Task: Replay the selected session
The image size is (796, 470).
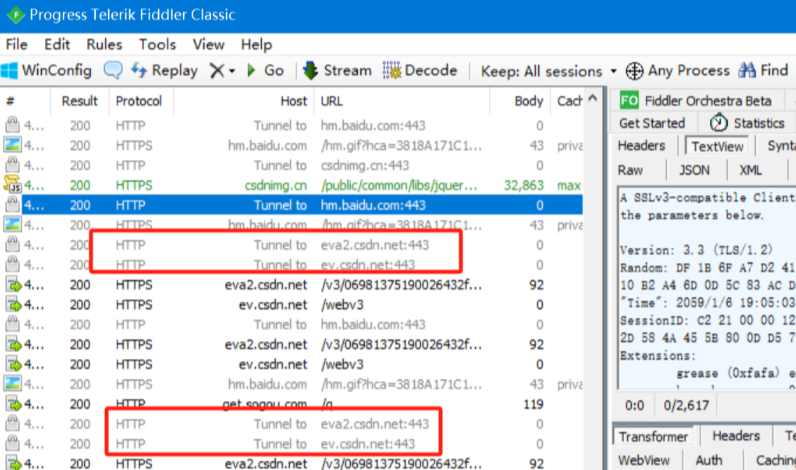Action: [165, 71]
